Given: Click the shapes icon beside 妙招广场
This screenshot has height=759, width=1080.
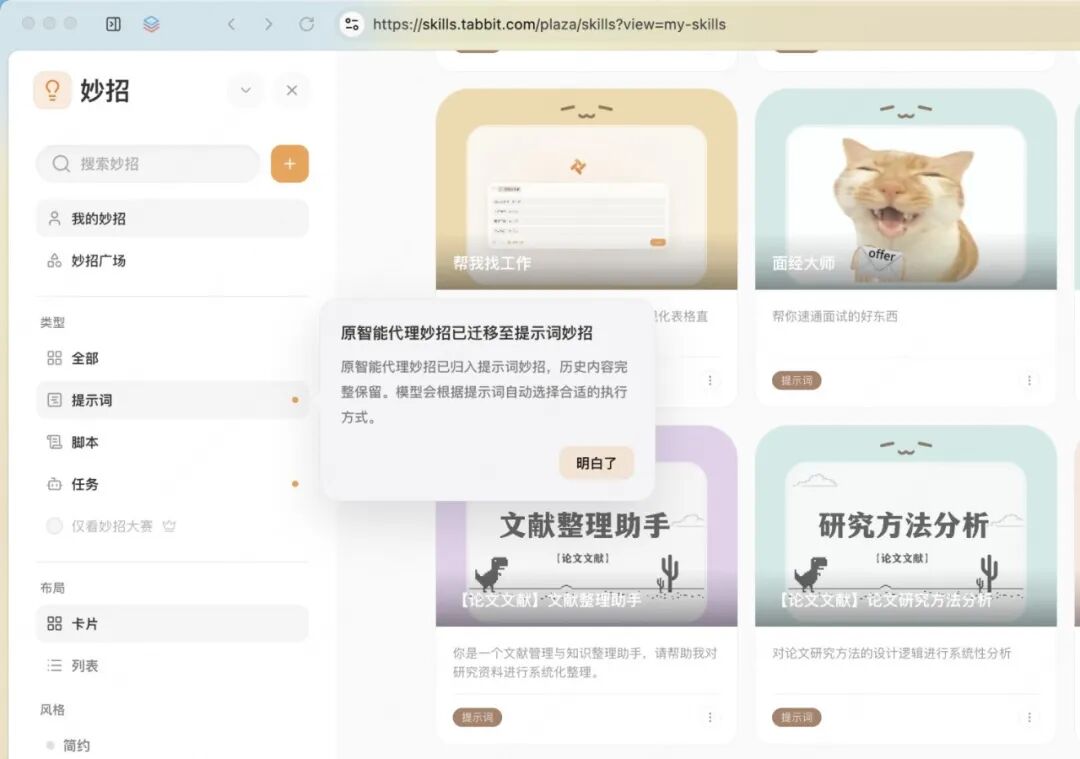Looking at the screenshot, I should [54, 260].
